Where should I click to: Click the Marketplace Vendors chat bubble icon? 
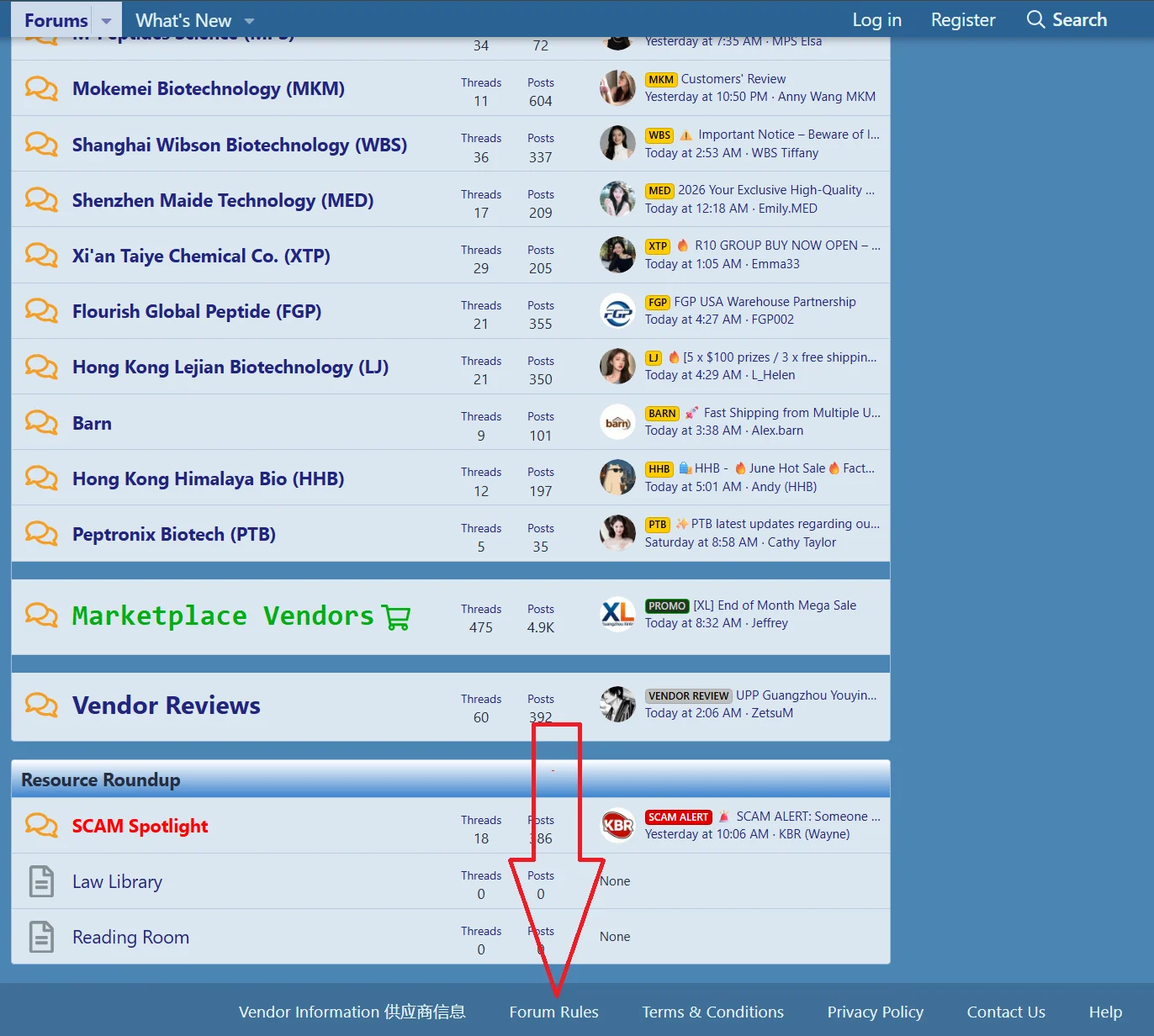tap(41, 615)
